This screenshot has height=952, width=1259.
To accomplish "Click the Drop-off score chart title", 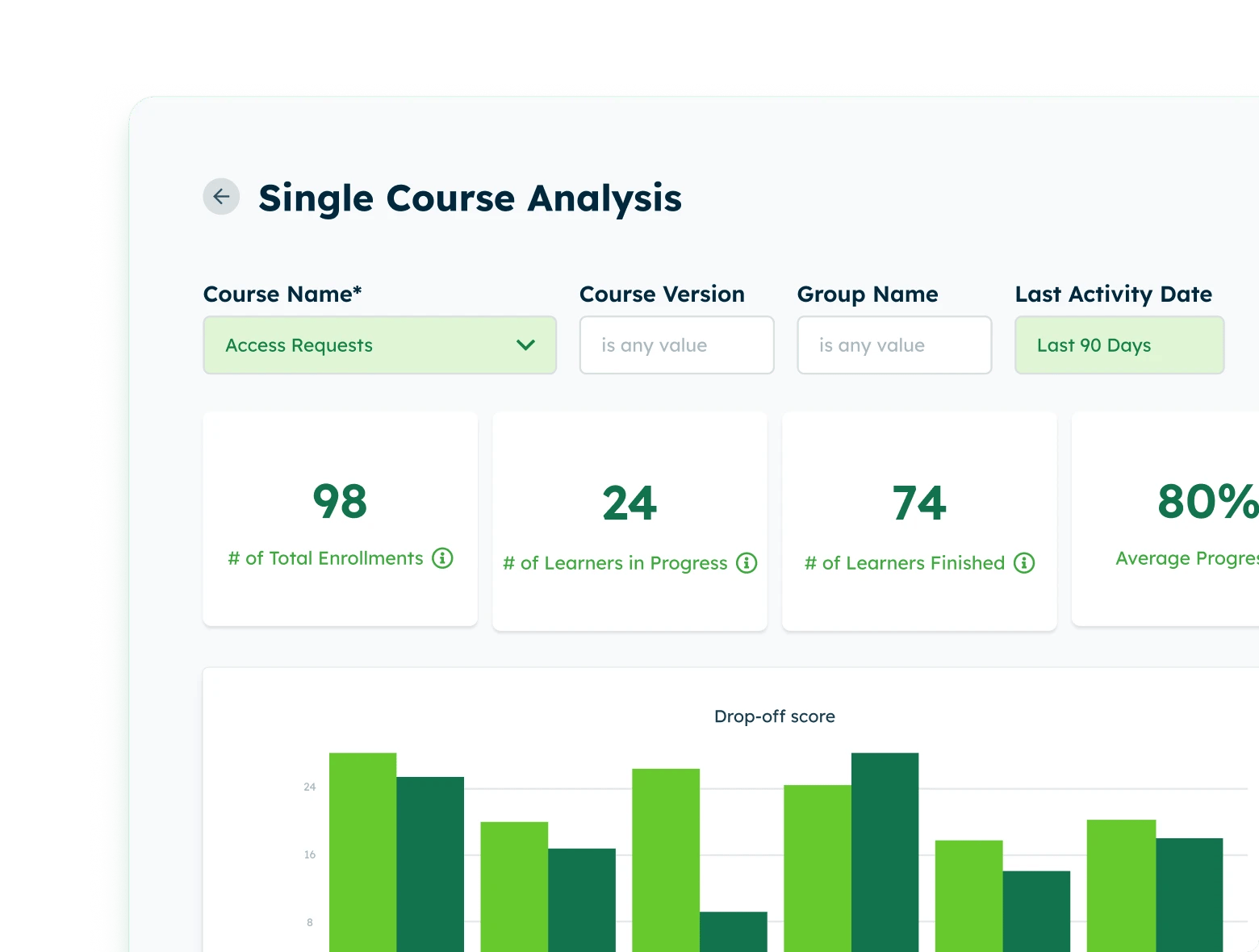I will 774,716.
